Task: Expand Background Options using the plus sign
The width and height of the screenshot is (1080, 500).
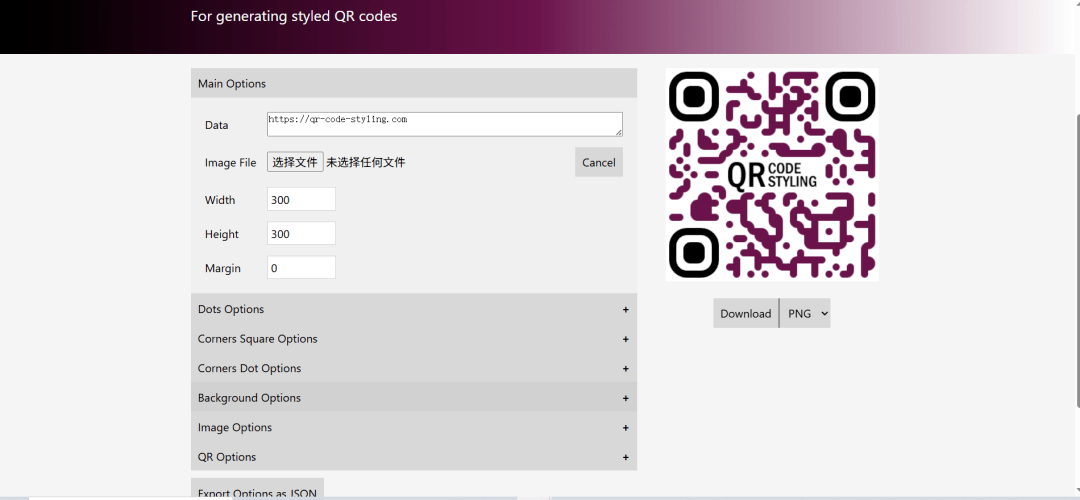Action: [x=626, y=398]
